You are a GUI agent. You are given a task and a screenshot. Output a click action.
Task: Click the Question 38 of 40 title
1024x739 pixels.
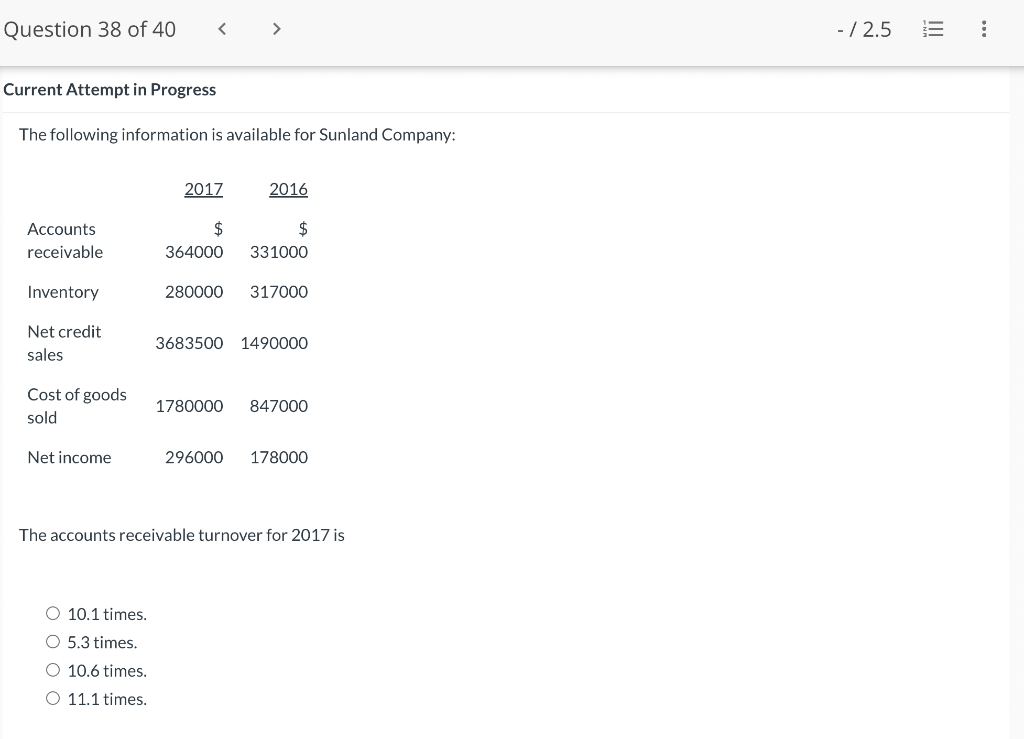coord(89,29)
